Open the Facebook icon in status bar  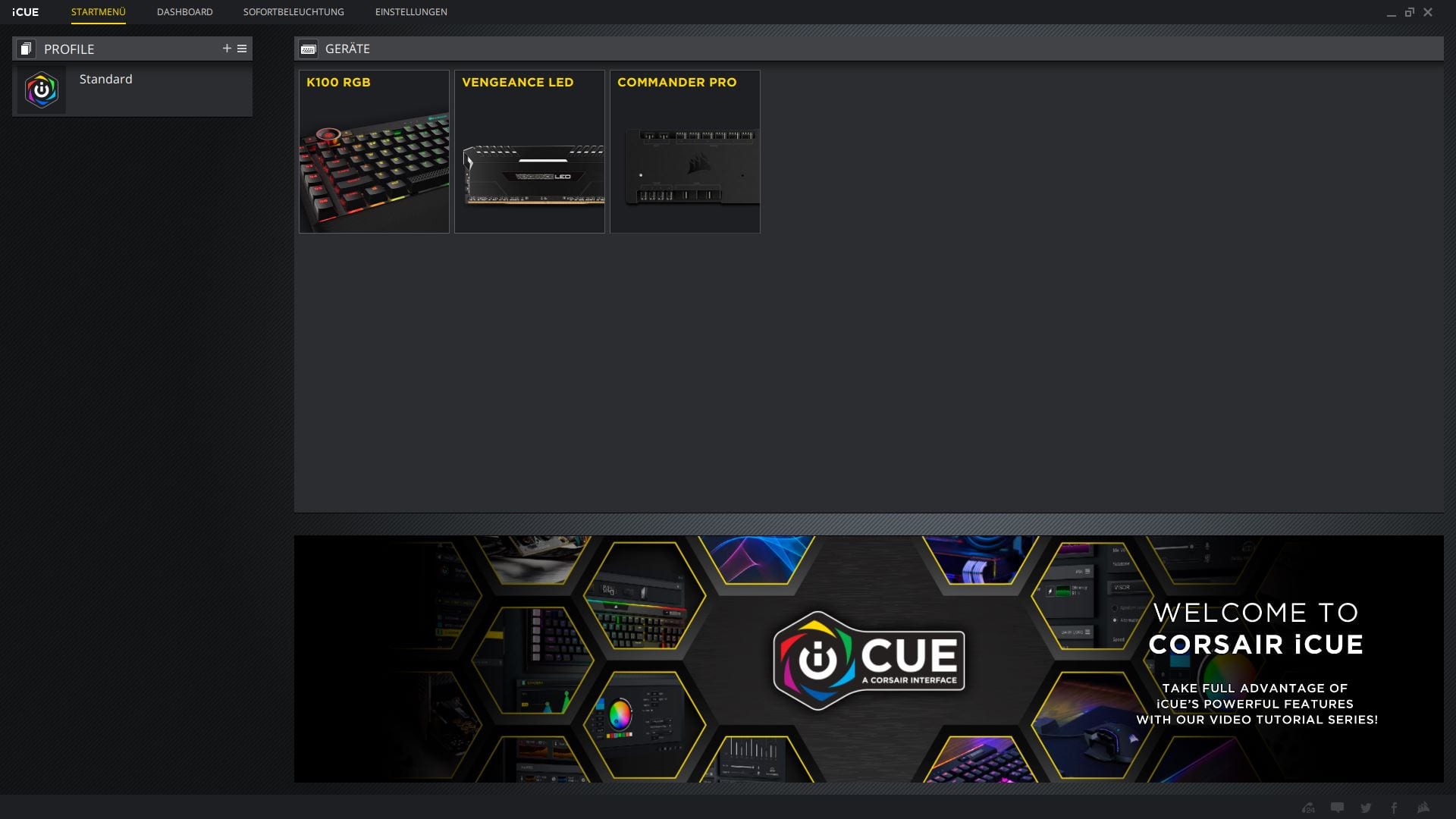coord(1394,808)
